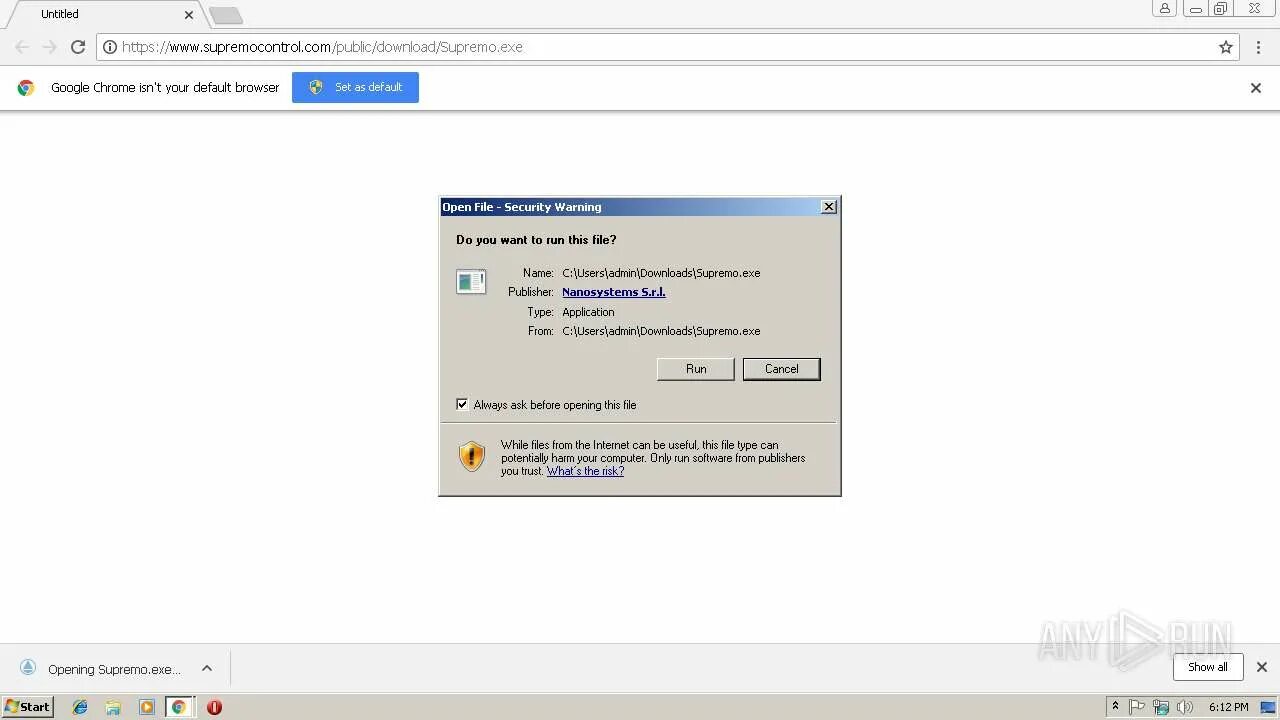Click Cancel in the Security Warning dialog
This screenshot has height=720, width=1280.
coord(782,369)
